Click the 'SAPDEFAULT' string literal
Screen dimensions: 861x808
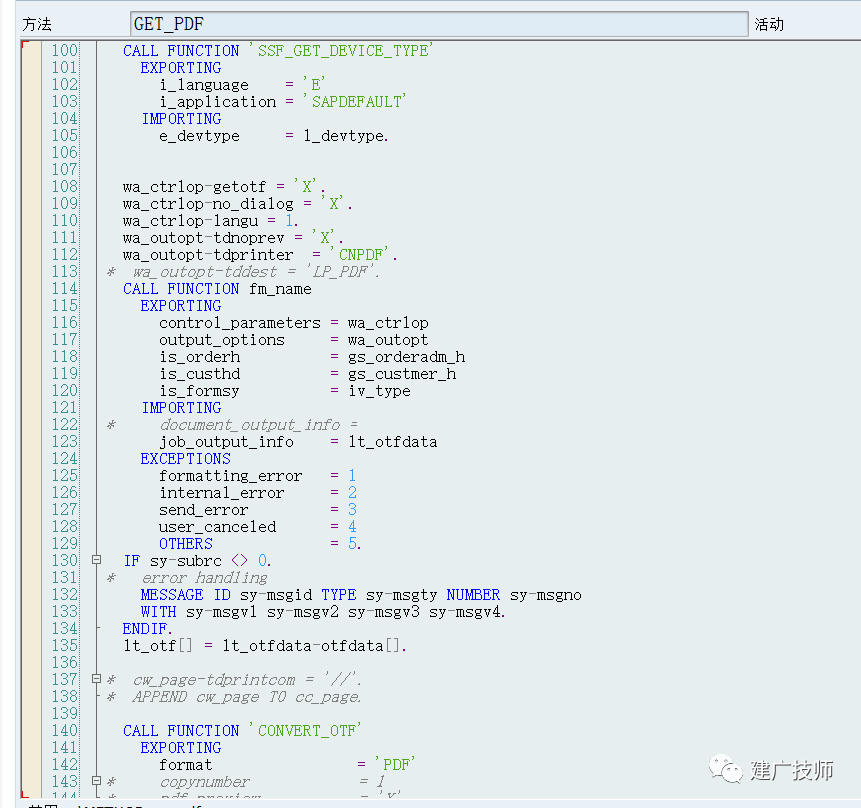354,102
